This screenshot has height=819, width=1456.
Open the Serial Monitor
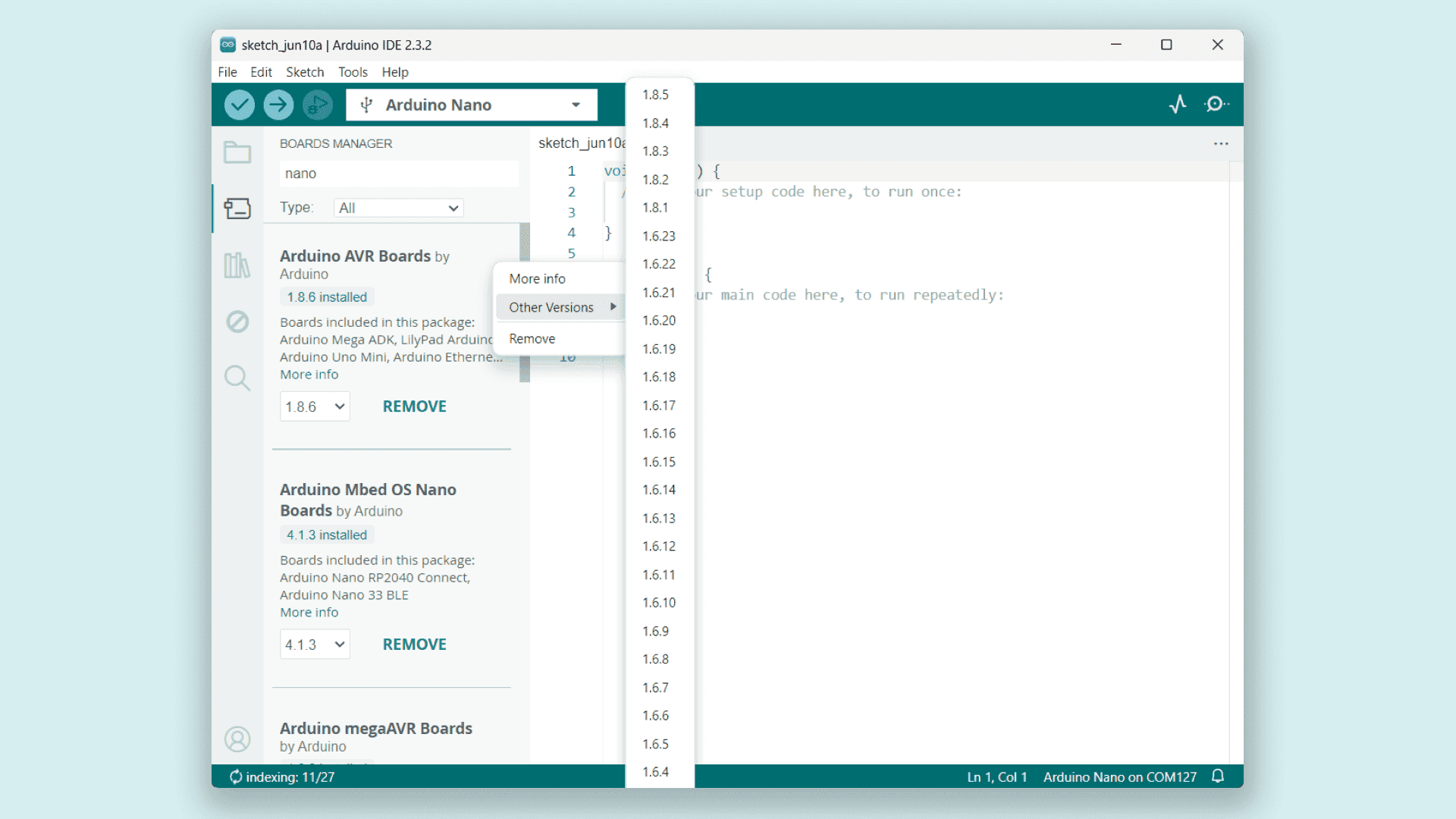pos(1216,105)
